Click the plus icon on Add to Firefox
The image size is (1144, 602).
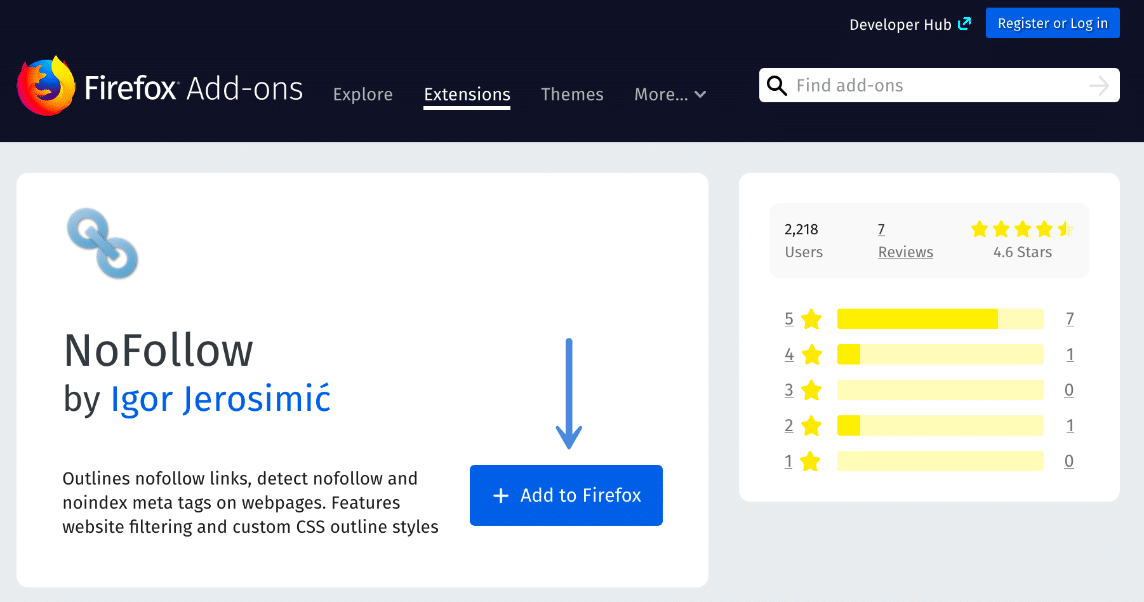pos(500,495)
